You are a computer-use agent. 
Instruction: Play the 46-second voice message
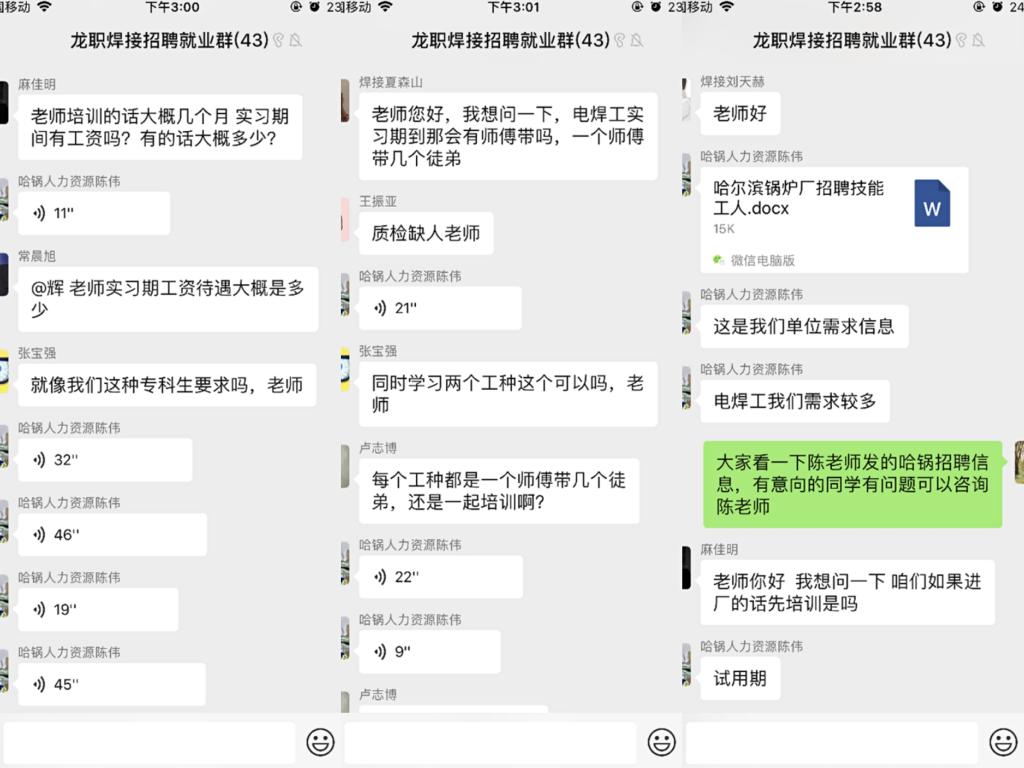(111, 535)
